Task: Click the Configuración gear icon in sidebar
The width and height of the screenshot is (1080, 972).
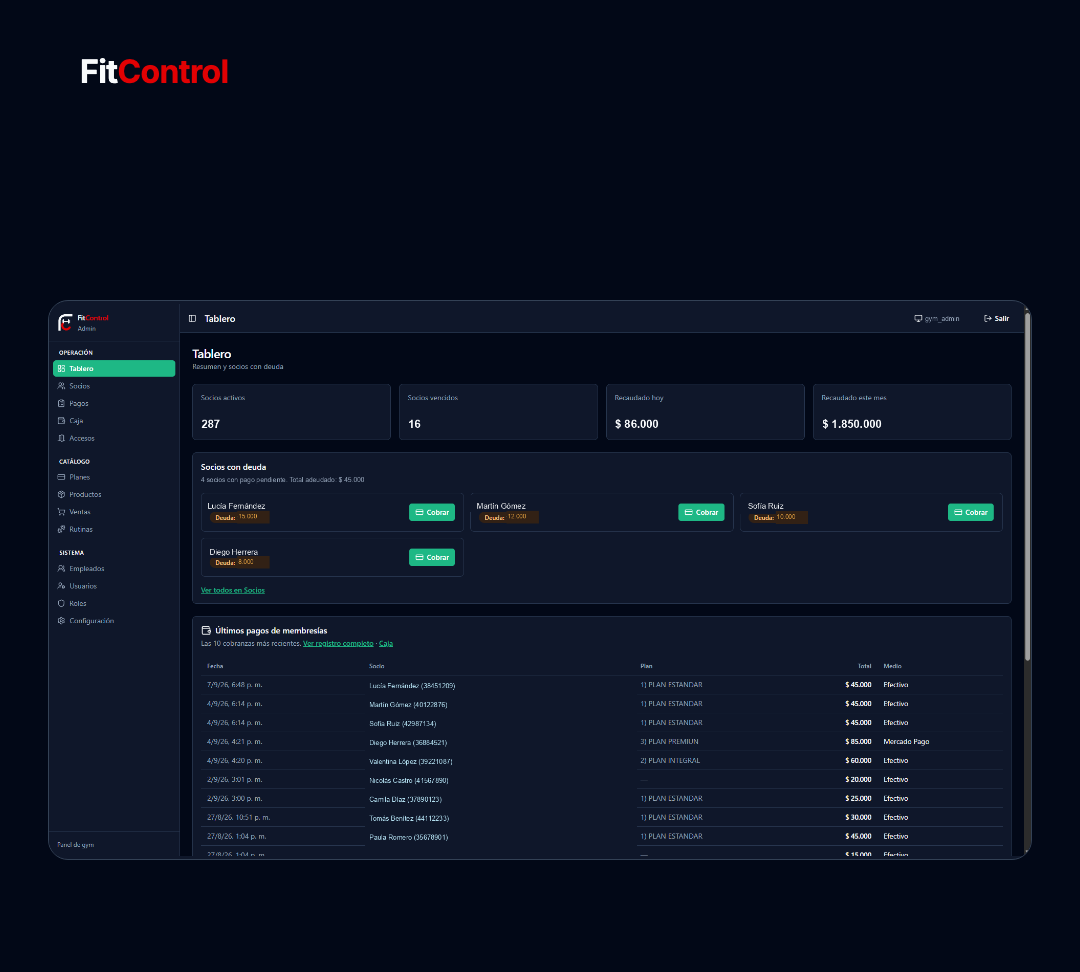Action: [x=61, y=621]
